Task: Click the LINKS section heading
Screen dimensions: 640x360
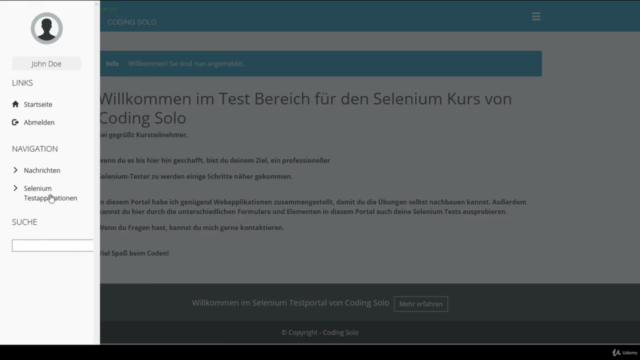Action: (x=22, y=83)
